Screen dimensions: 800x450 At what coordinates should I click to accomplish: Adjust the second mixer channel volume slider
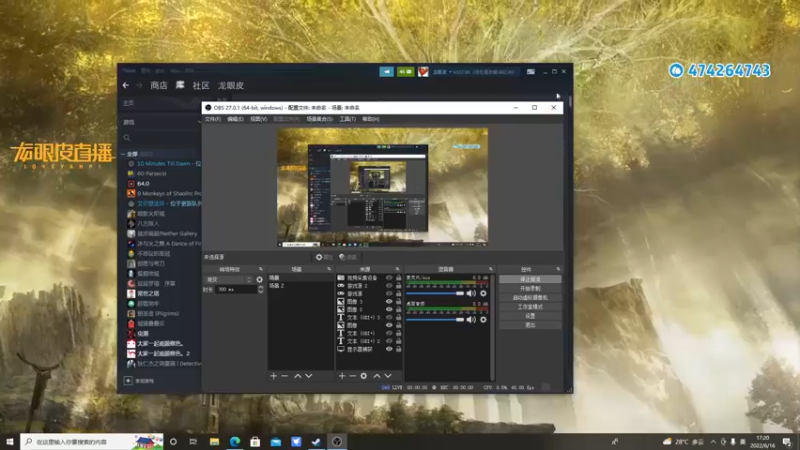tap(435, 320)
